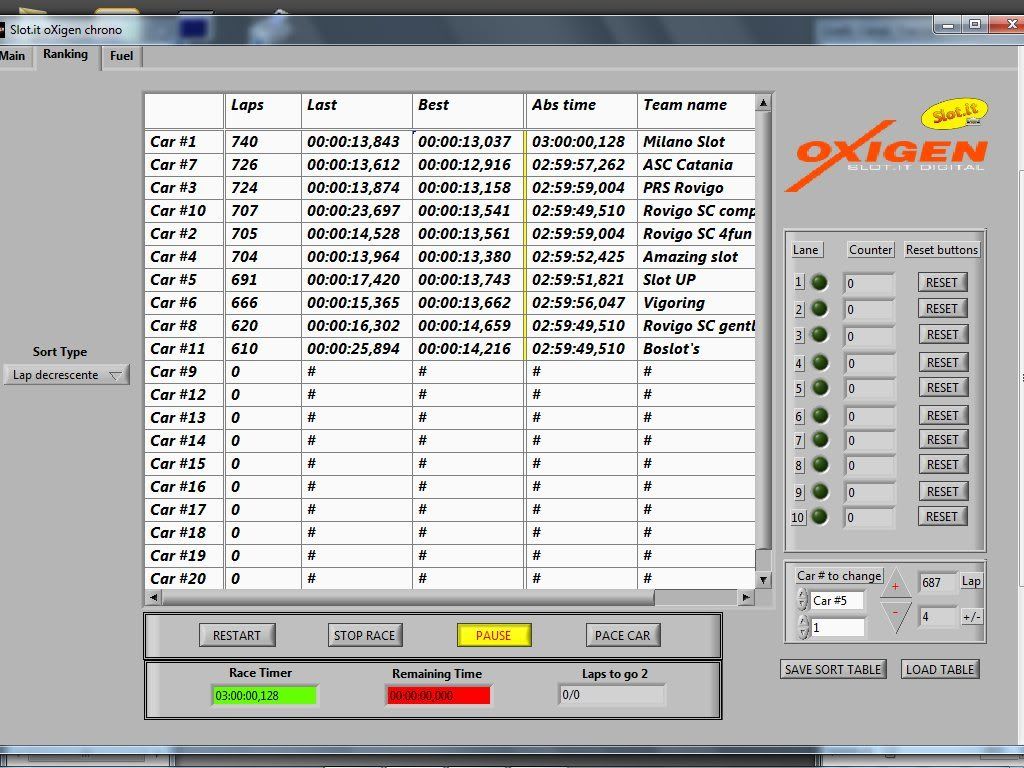Toggle the lane 2 green LED indicator

coord(819,309)
